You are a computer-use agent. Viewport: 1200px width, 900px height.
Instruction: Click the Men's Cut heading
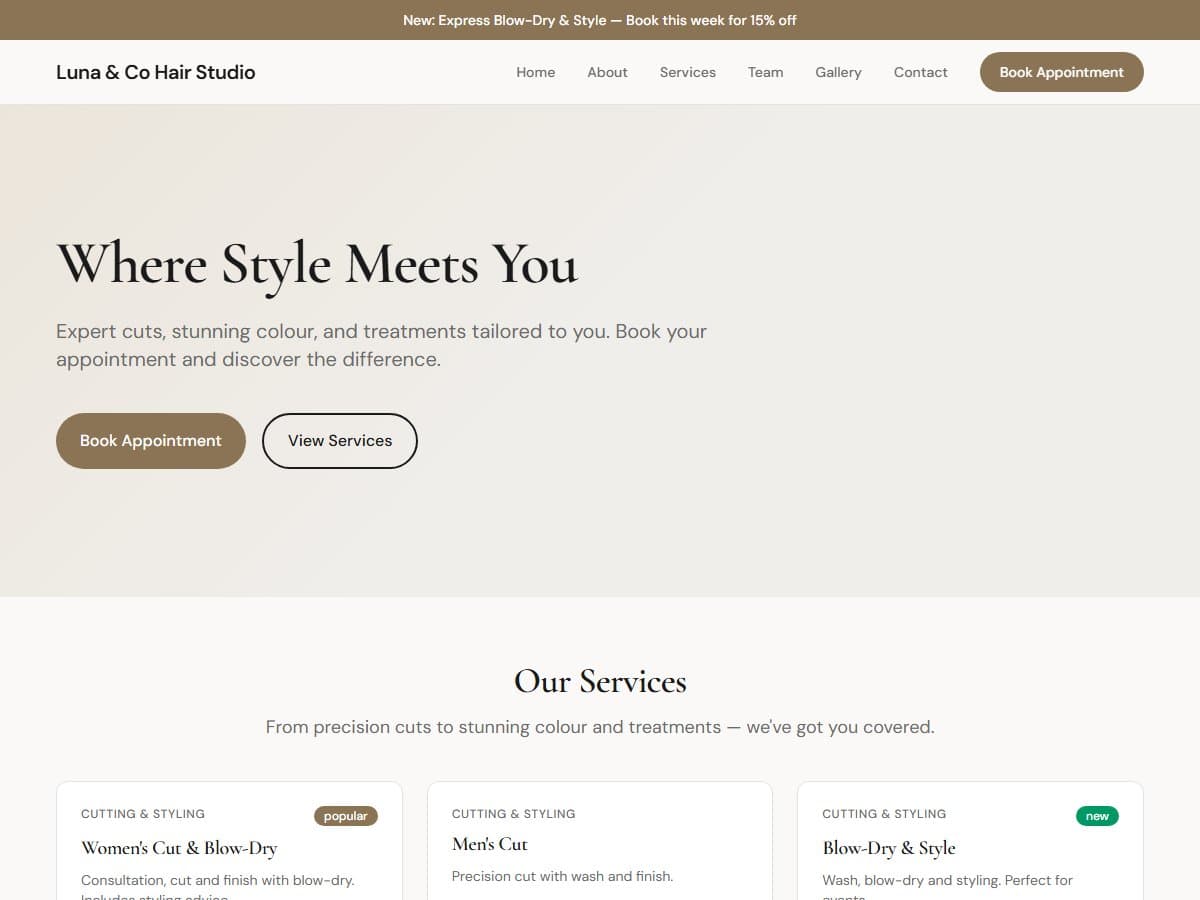point(489,843)
